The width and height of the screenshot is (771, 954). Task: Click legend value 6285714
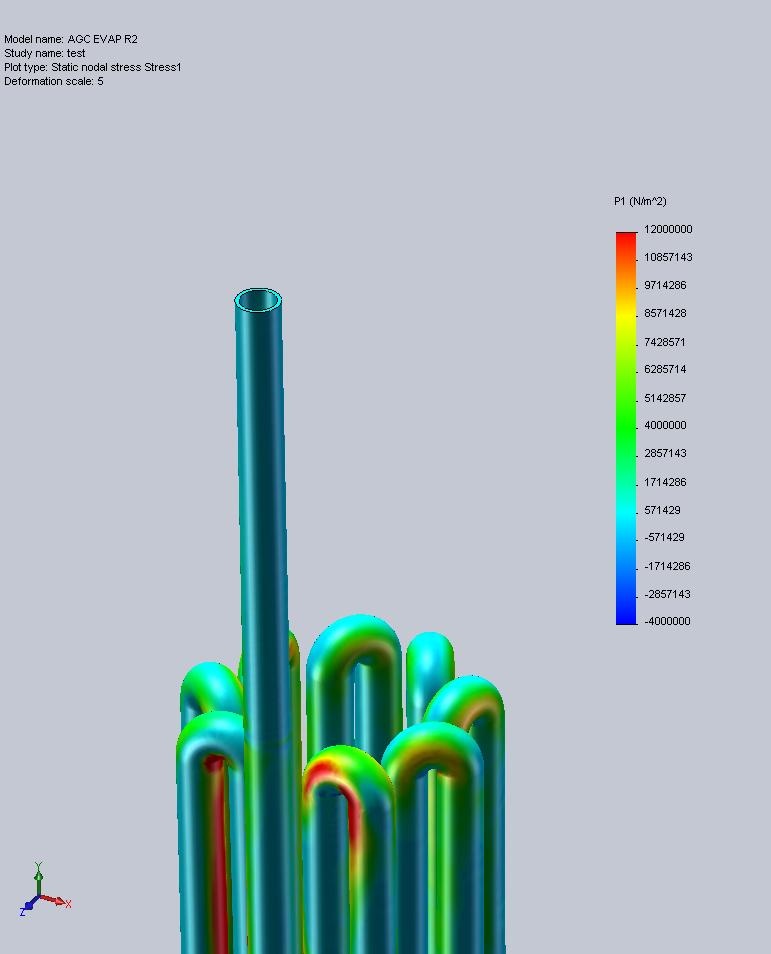click(x=665, y=369)
